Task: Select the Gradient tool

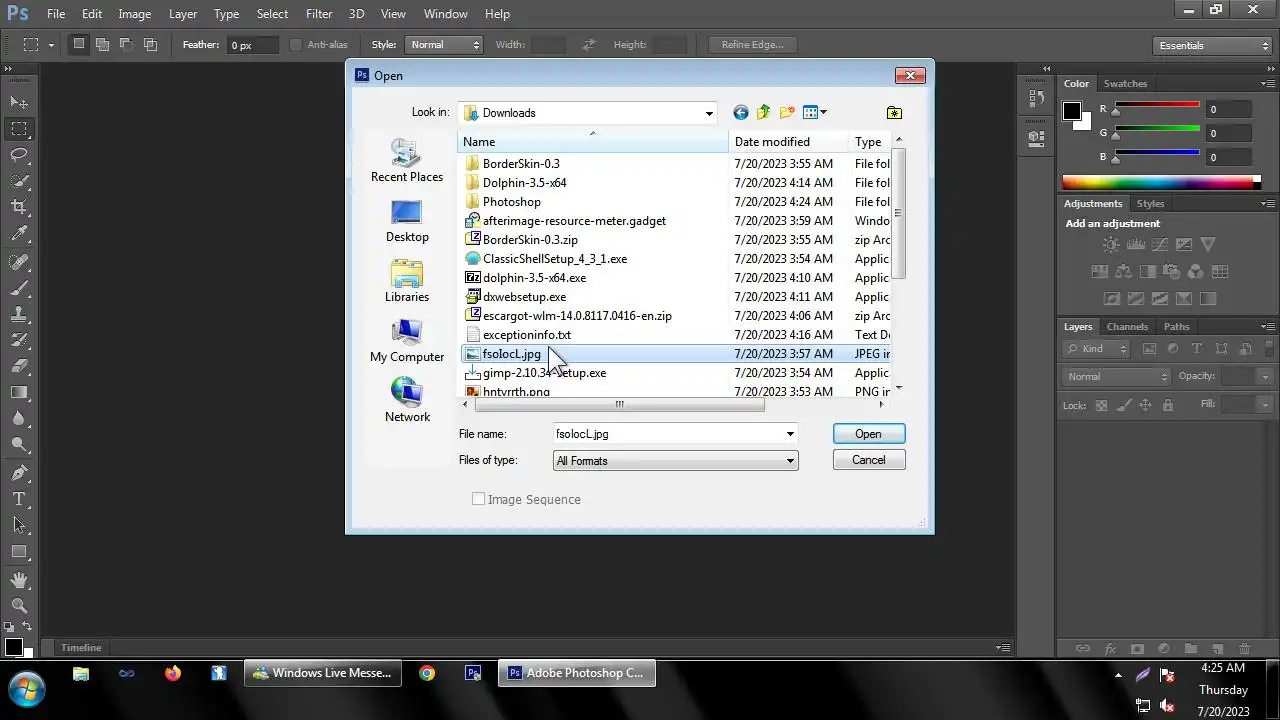Action: (x=19, y=392)
